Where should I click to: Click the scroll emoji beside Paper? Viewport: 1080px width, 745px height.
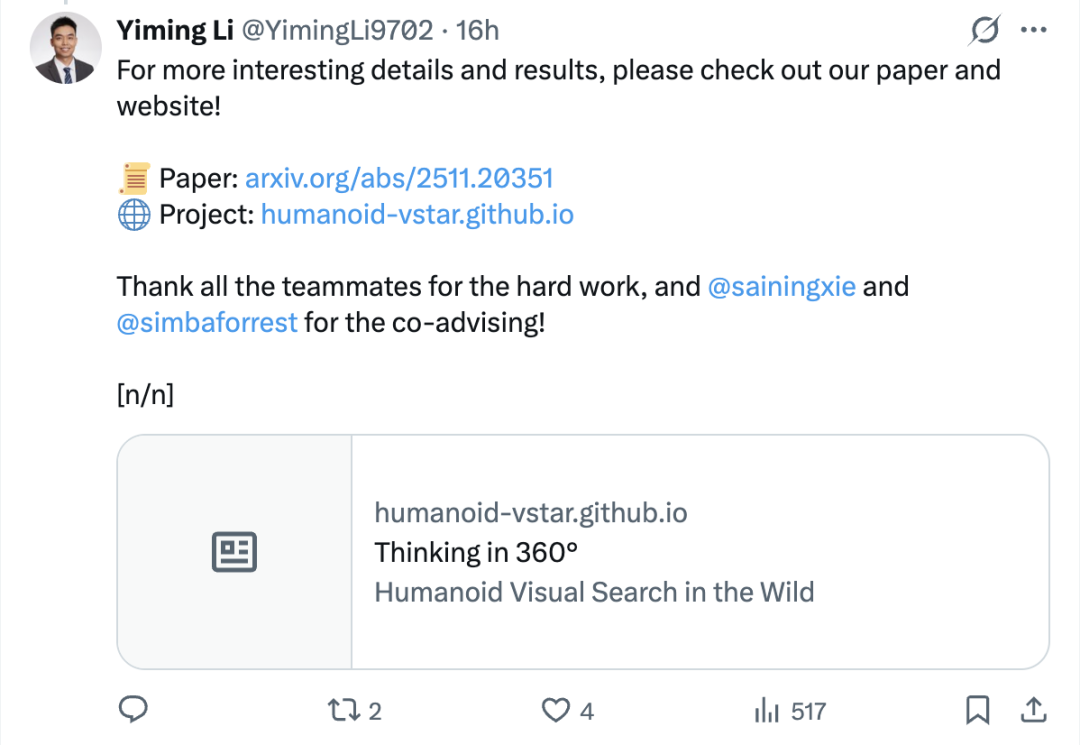point(134,179)
